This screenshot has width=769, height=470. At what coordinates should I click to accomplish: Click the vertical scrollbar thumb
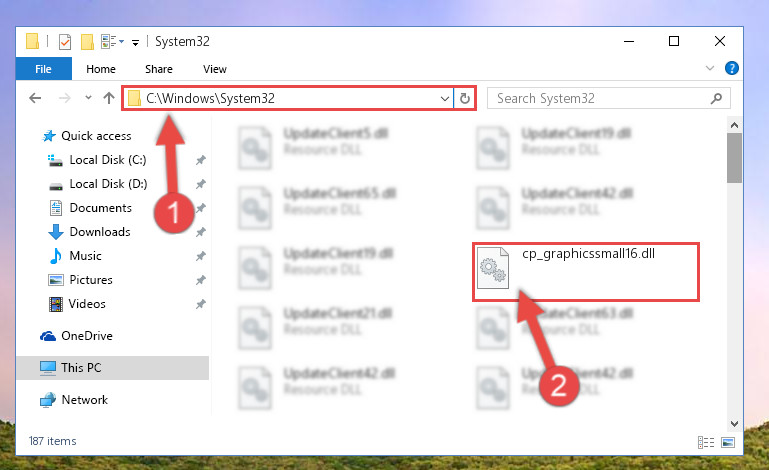[x=734, y=158]
